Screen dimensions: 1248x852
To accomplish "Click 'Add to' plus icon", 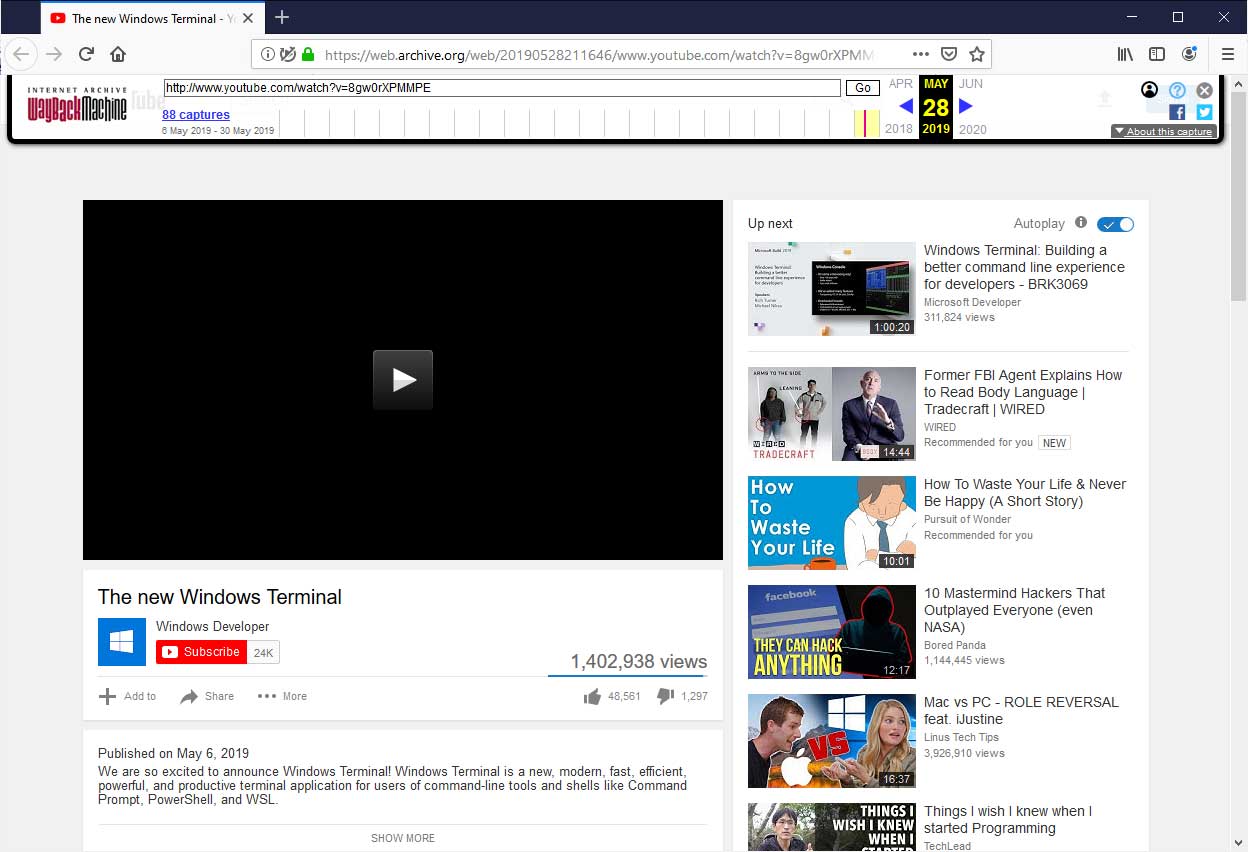I will [x=108, y=696].
